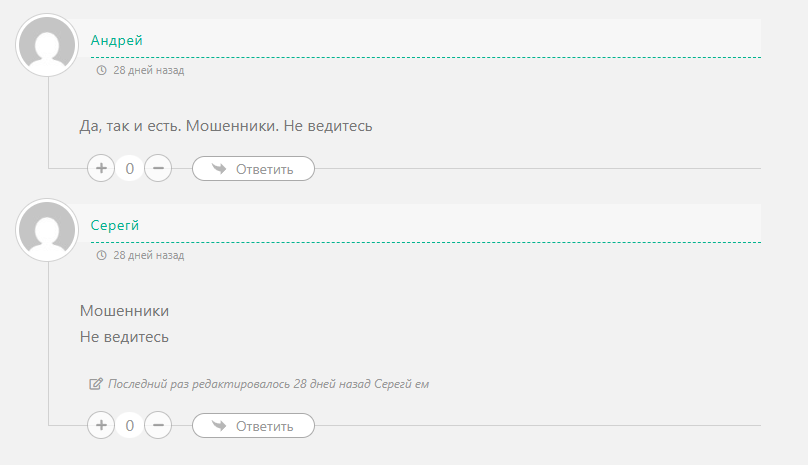
Task: Open Серегй's profile avatar
Action: coord(47,230)
